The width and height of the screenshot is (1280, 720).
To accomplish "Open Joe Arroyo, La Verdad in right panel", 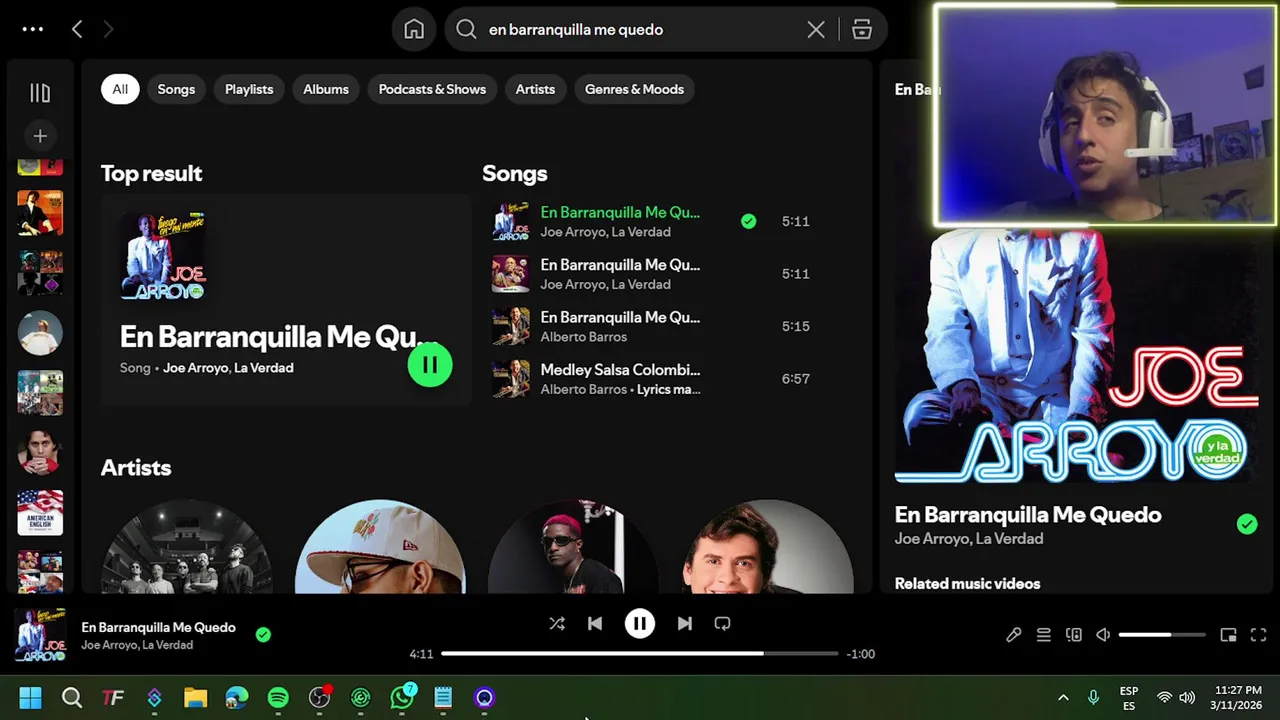I will (969, 539).
